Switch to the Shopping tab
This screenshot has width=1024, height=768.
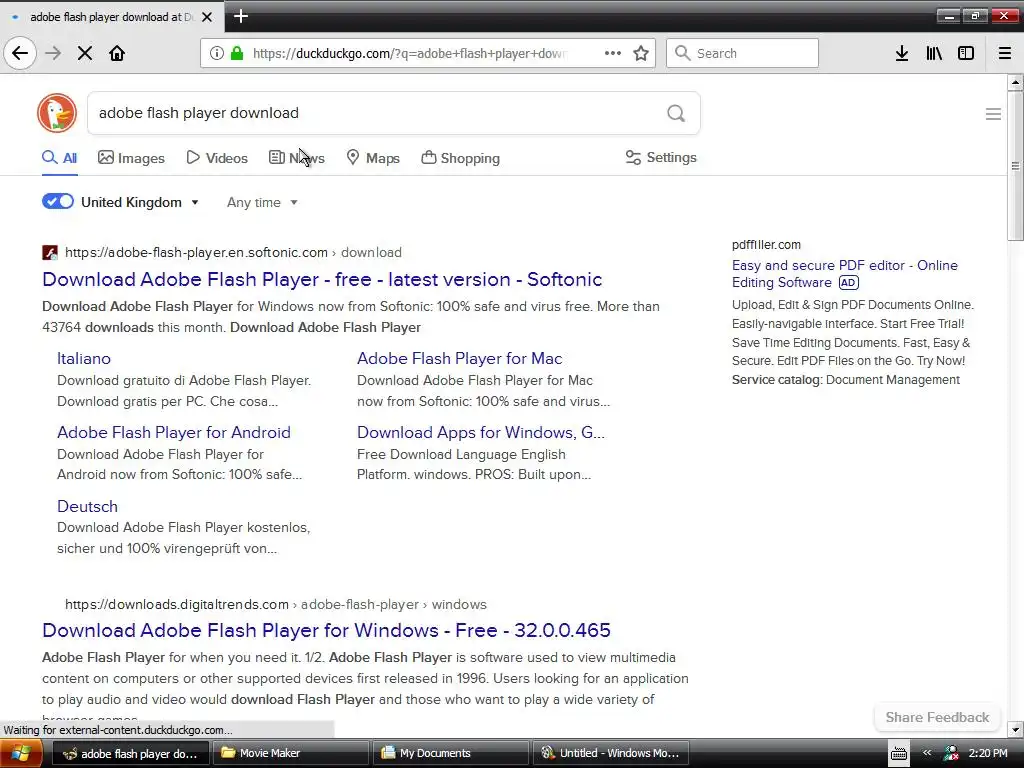pyautogui.click(x=460, y=158)
